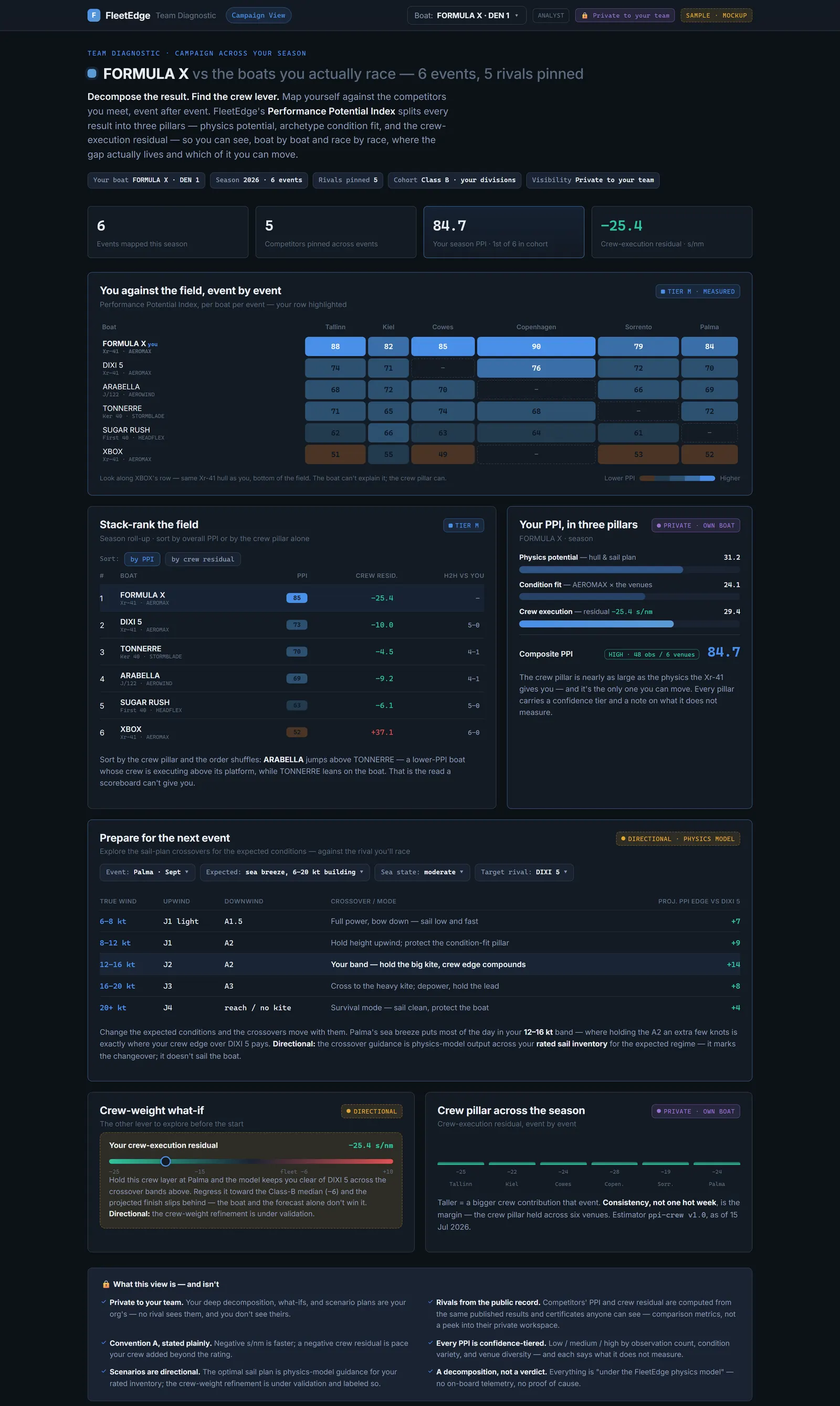
Task: Select the DIXI 5 row in the stack-rank table
Action: pos(291,625)
